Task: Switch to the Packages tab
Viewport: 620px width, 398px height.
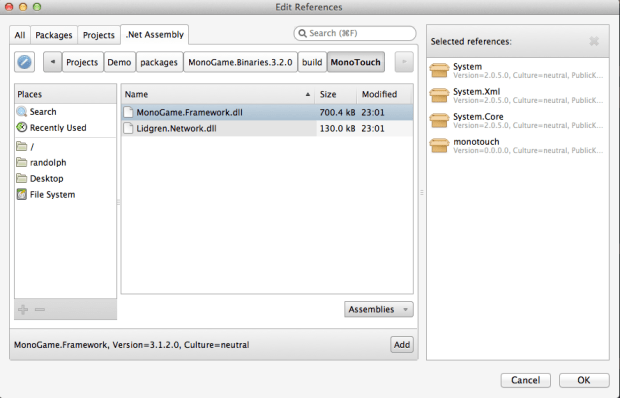Action: (54, 35)
